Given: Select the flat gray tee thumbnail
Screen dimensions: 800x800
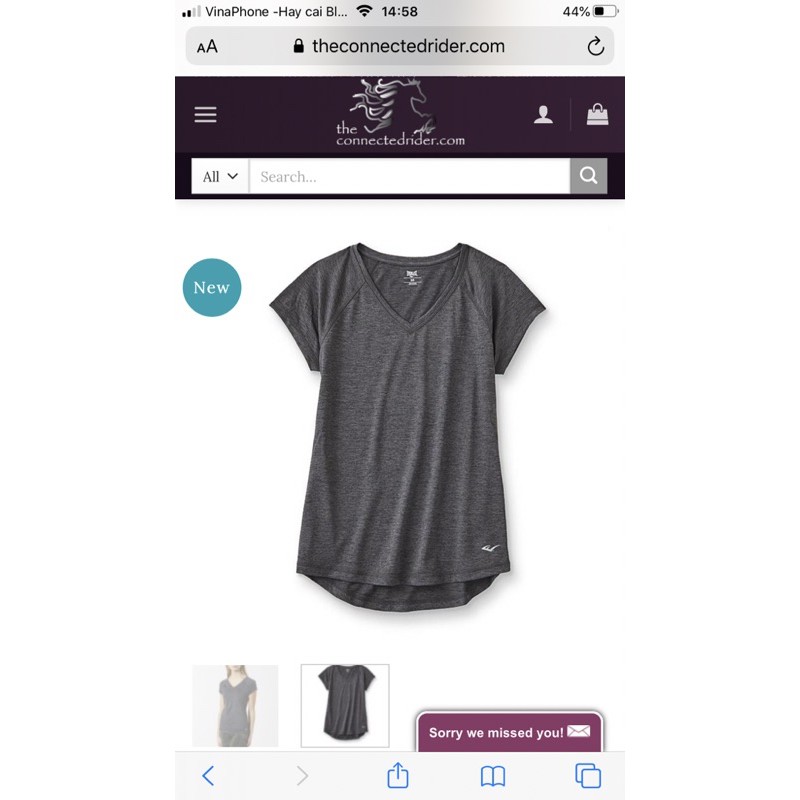Looking at the screenshot, I should (x=345, y=706).
